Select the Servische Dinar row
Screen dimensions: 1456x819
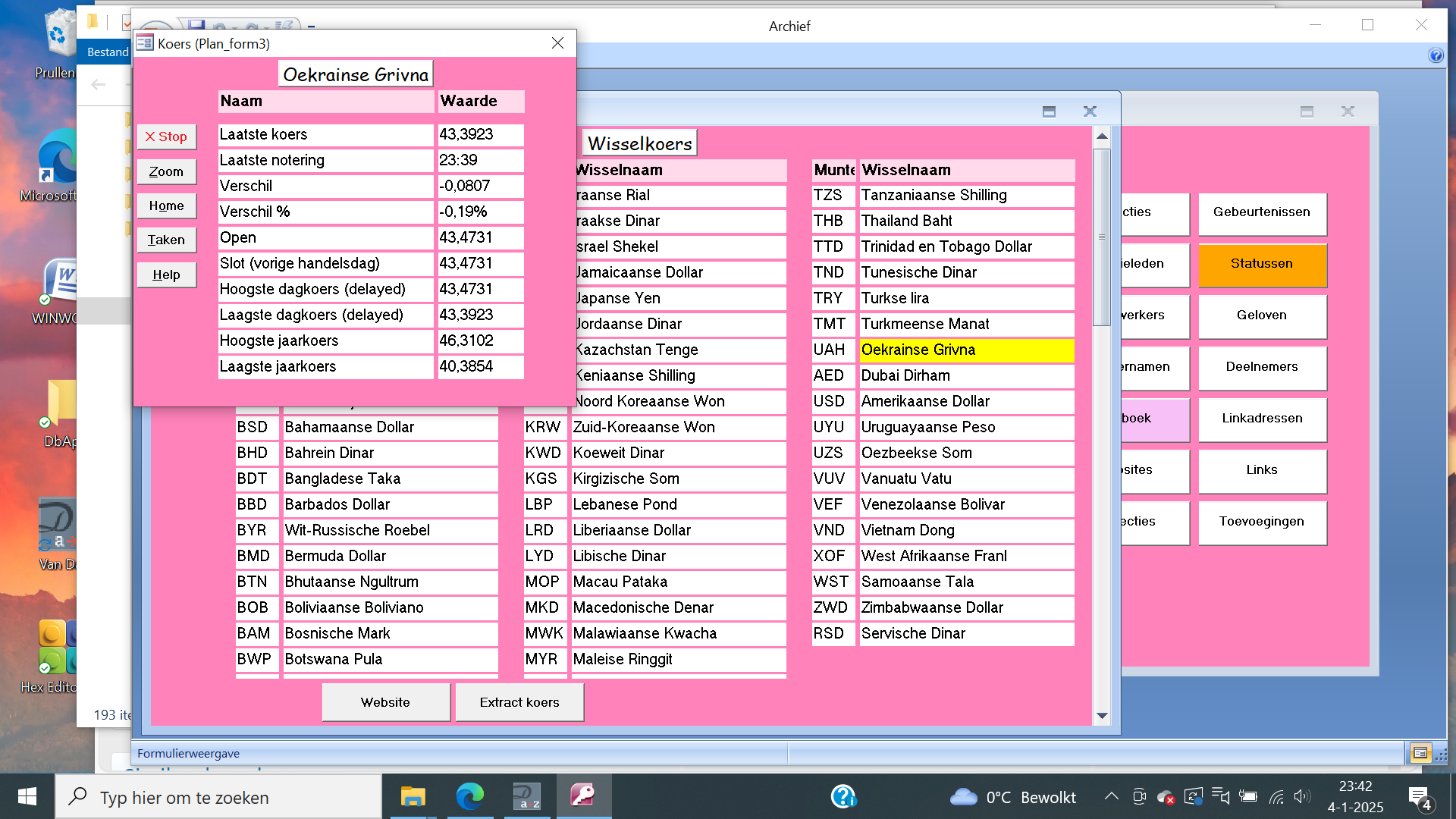[967, 633]
